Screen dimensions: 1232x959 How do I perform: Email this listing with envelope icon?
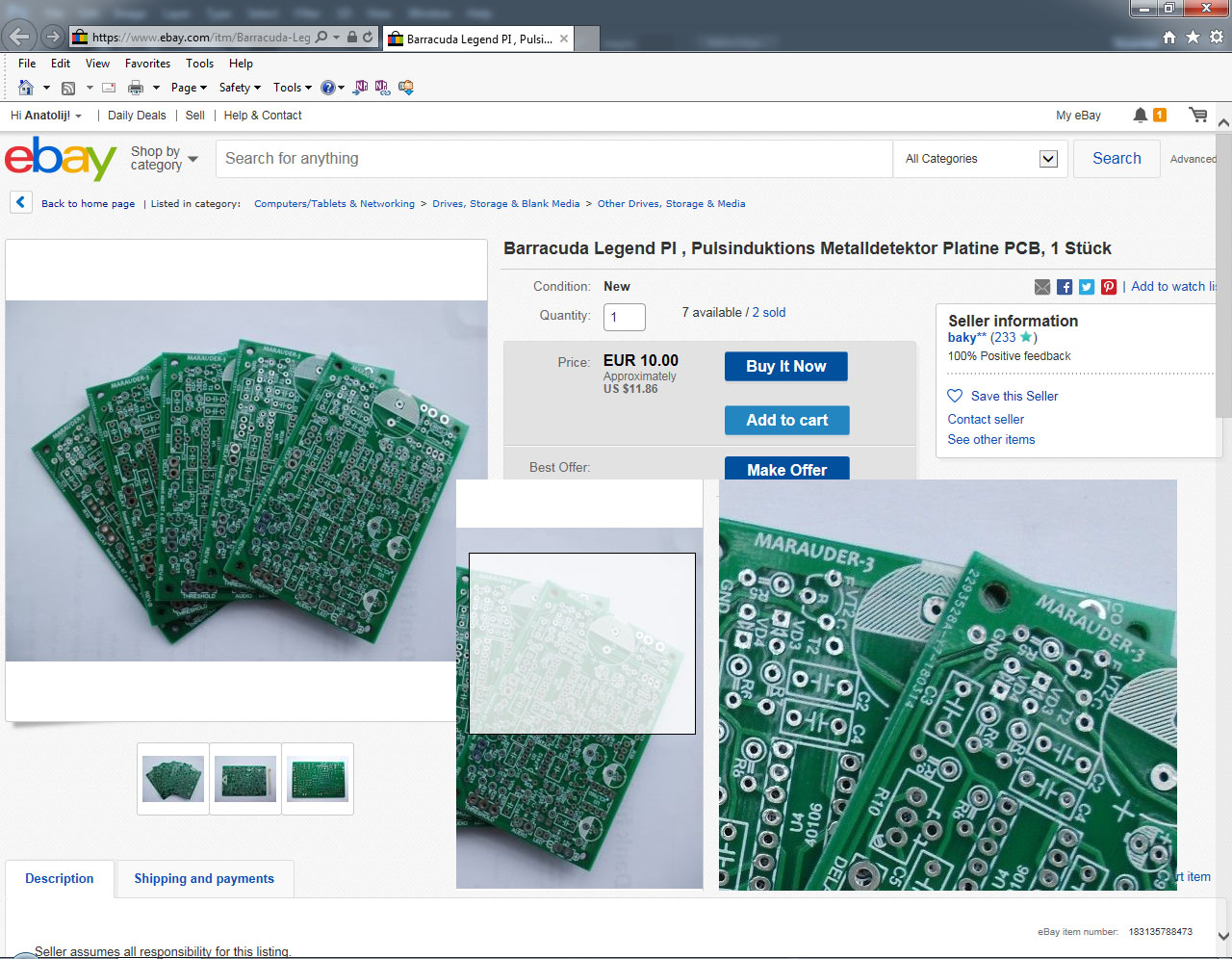point(1042,287)
